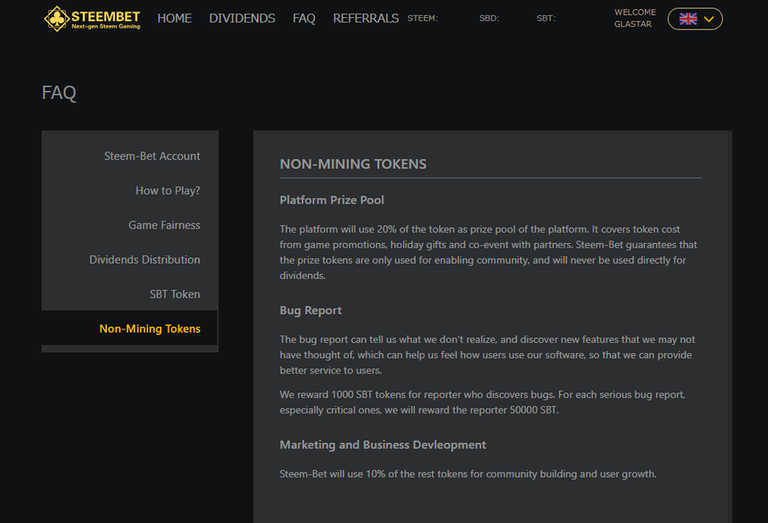Image resolution: width=768 pixels, height=523 pixels.
Task: Click the SBT: balance label
Action: pos(546,19)
